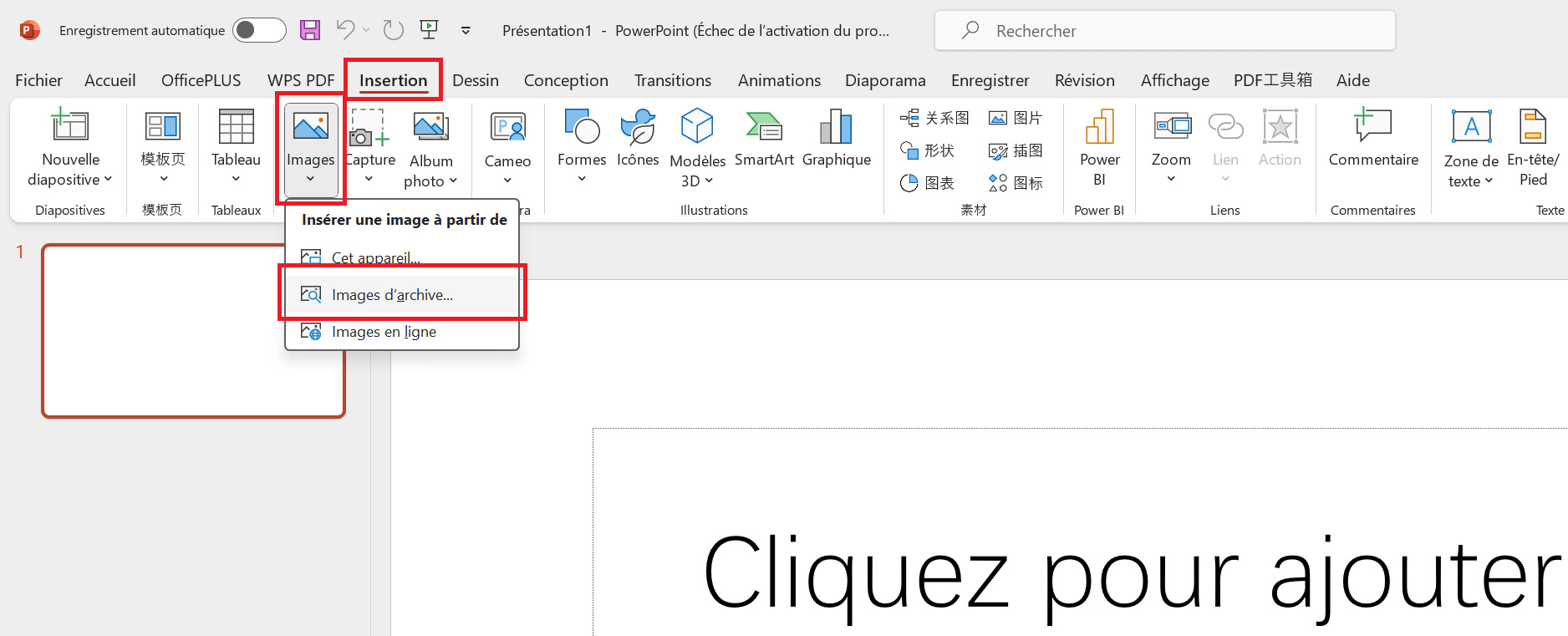Screen dimensions: 1568x636
Task: Expand the Nouvelle diapositive dropdown arrow
Action: [108, 180]
